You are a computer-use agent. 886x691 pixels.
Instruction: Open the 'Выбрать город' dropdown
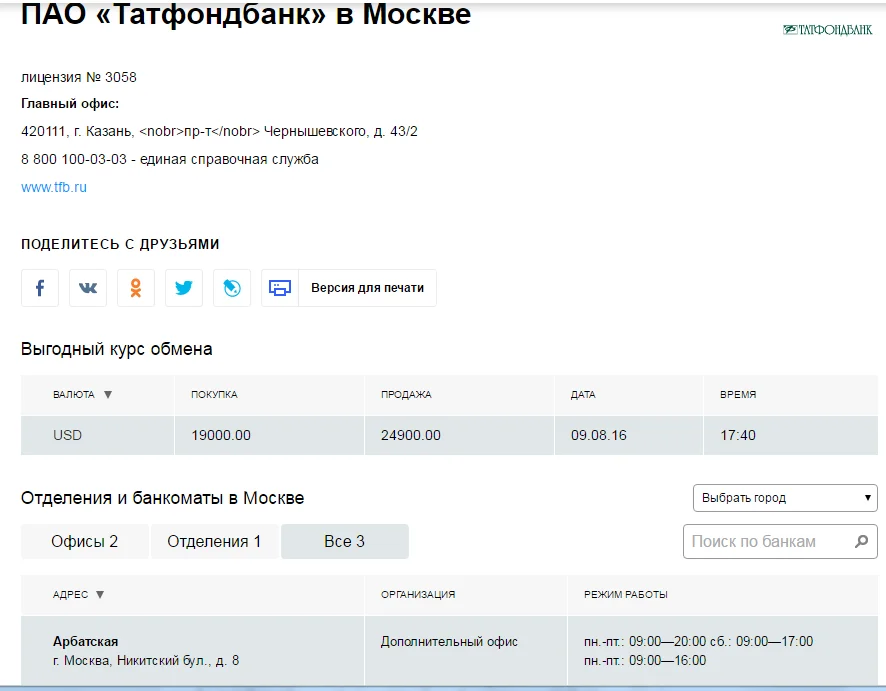785,498
